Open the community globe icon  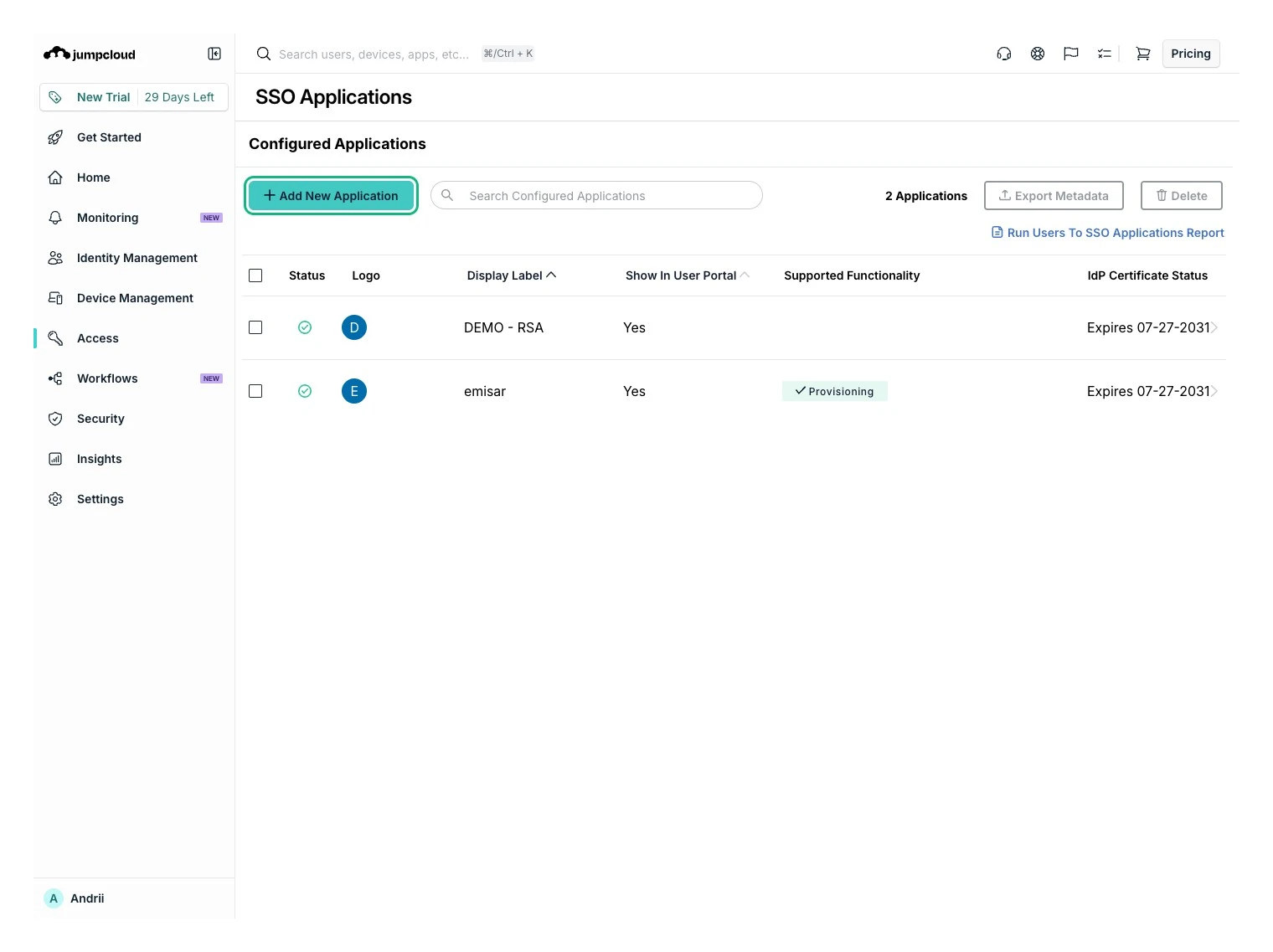tap(1038, 54)
